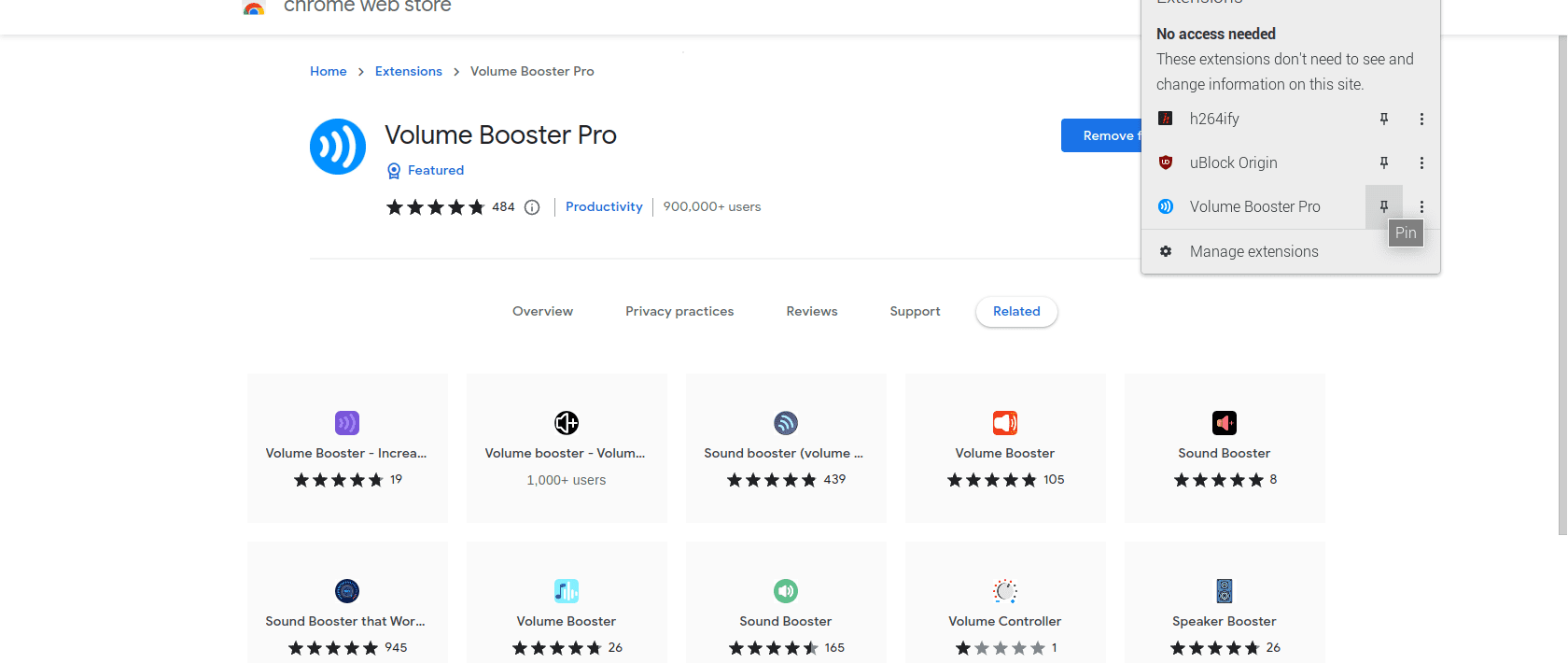Switch to the Support tab
The image size is (1568, 663).
915,312
